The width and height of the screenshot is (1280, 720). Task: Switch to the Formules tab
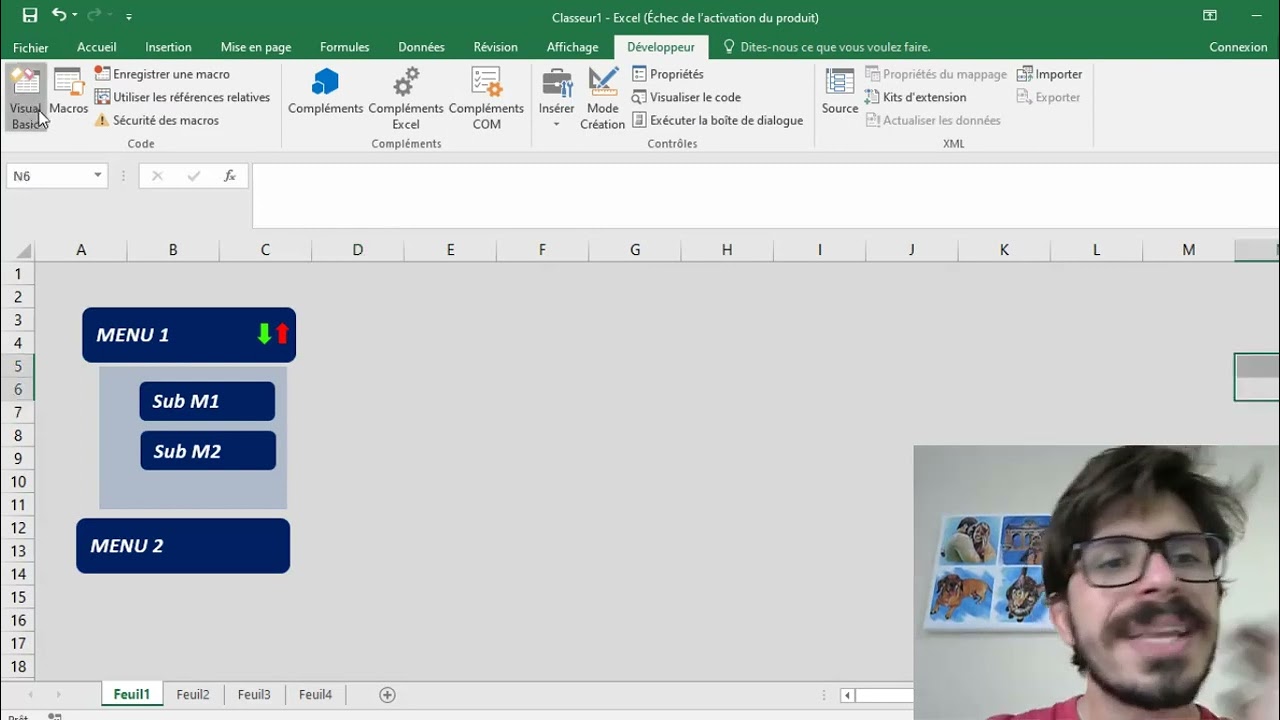(345, 47)
